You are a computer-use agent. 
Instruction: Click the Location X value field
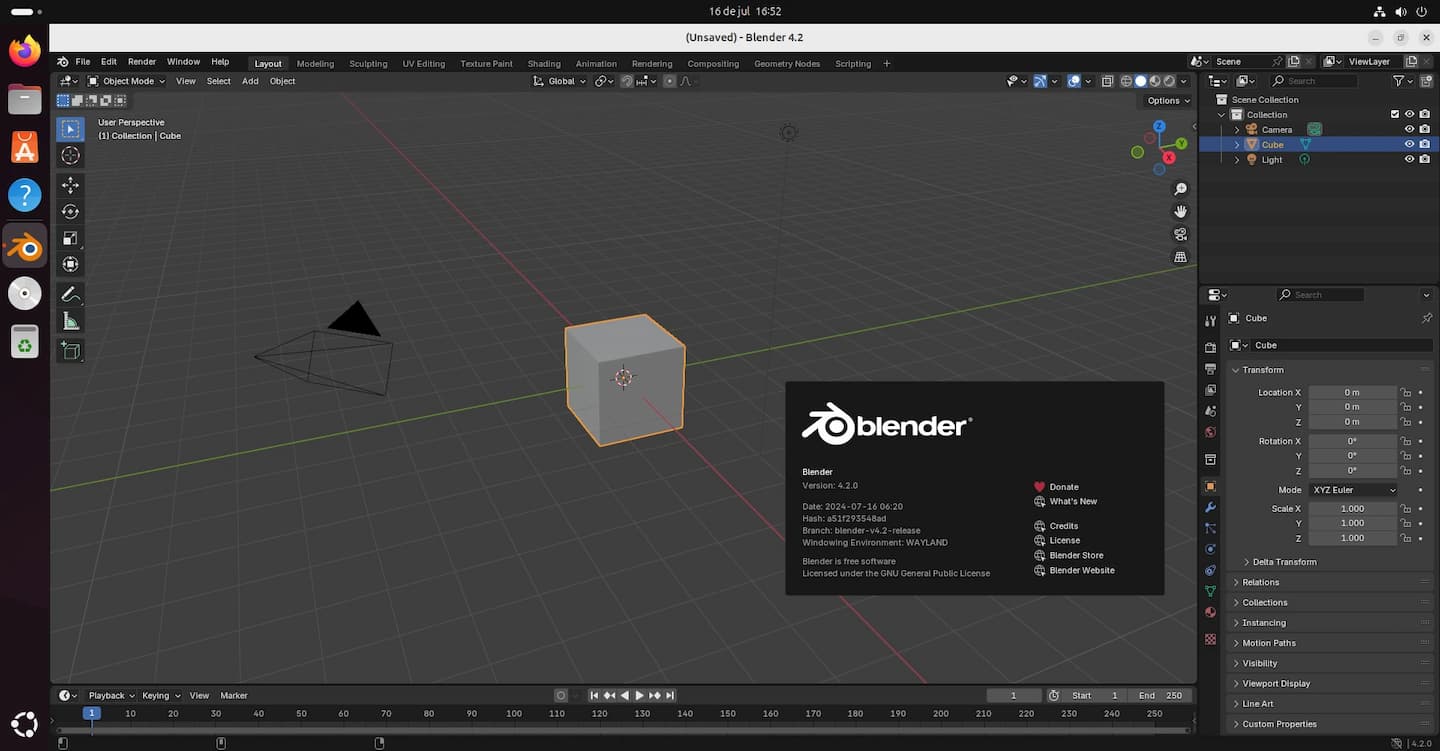pyautogui.click(x=1352, y=392)
